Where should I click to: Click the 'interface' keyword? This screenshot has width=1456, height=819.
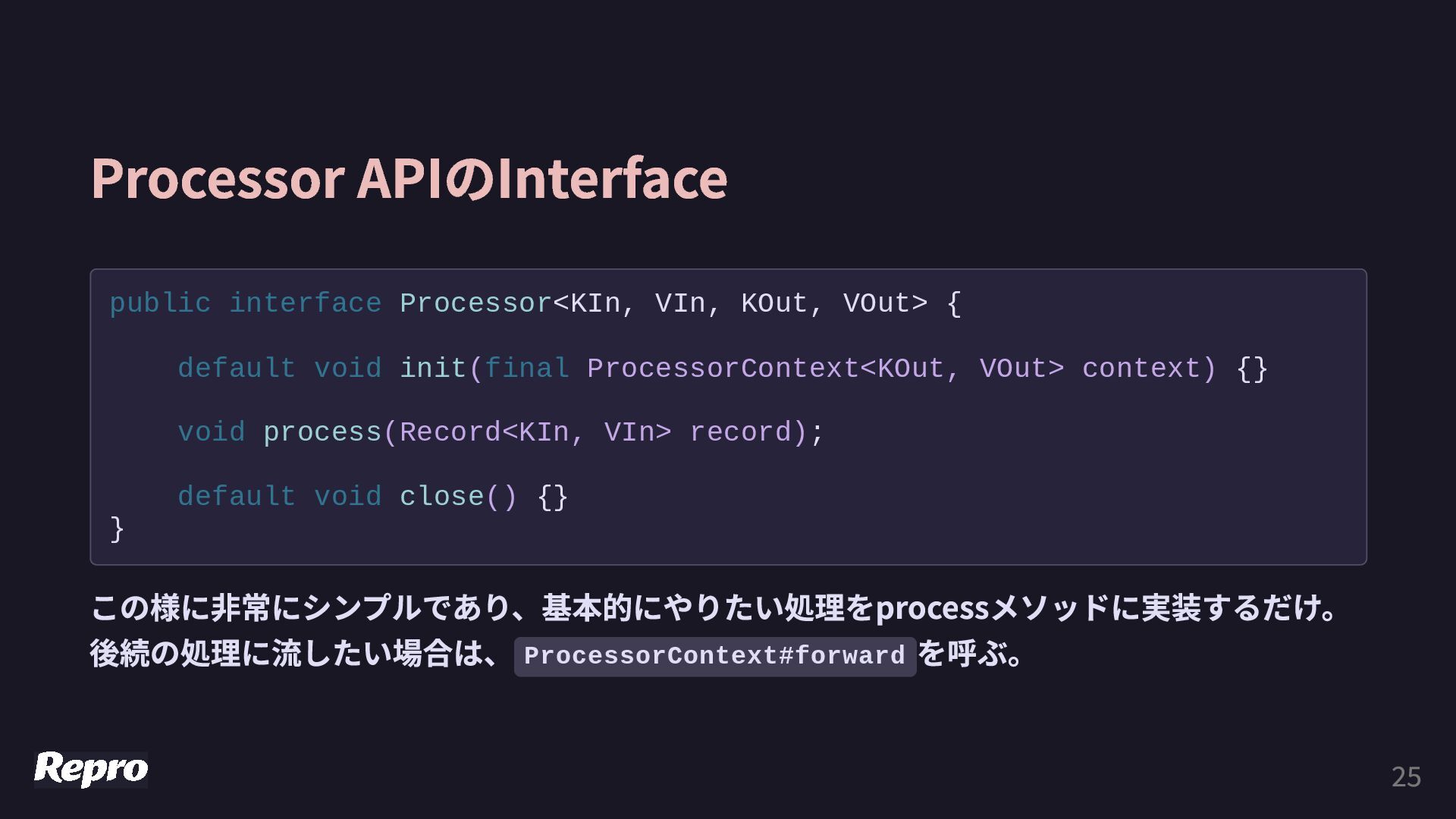305,303
